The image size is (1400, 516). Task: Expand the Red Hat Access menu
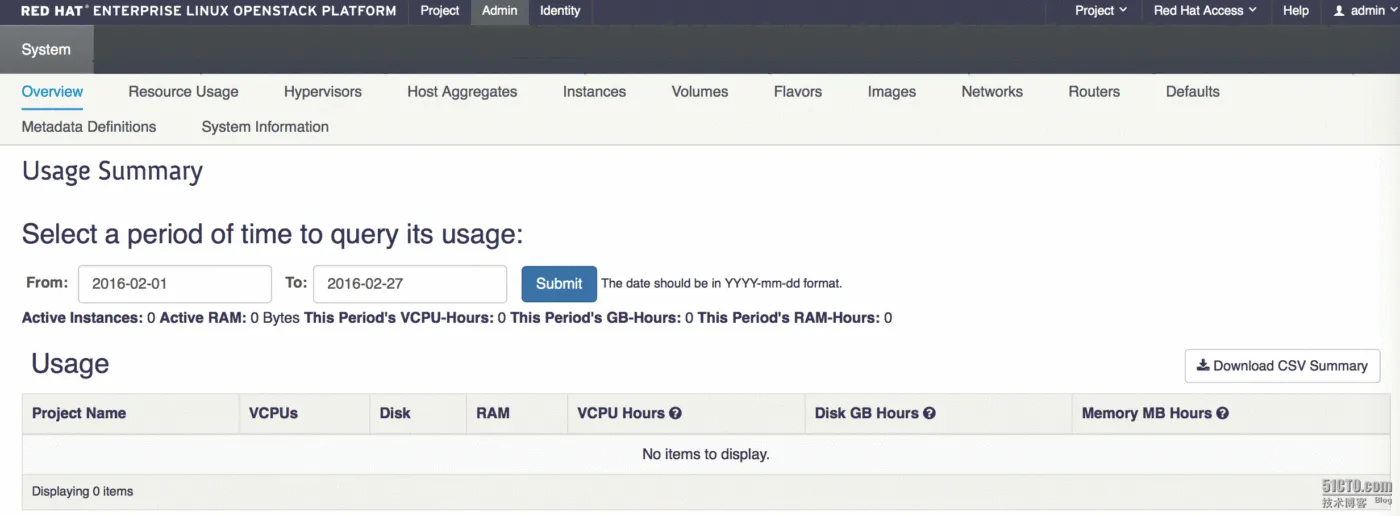(1205, 10)
